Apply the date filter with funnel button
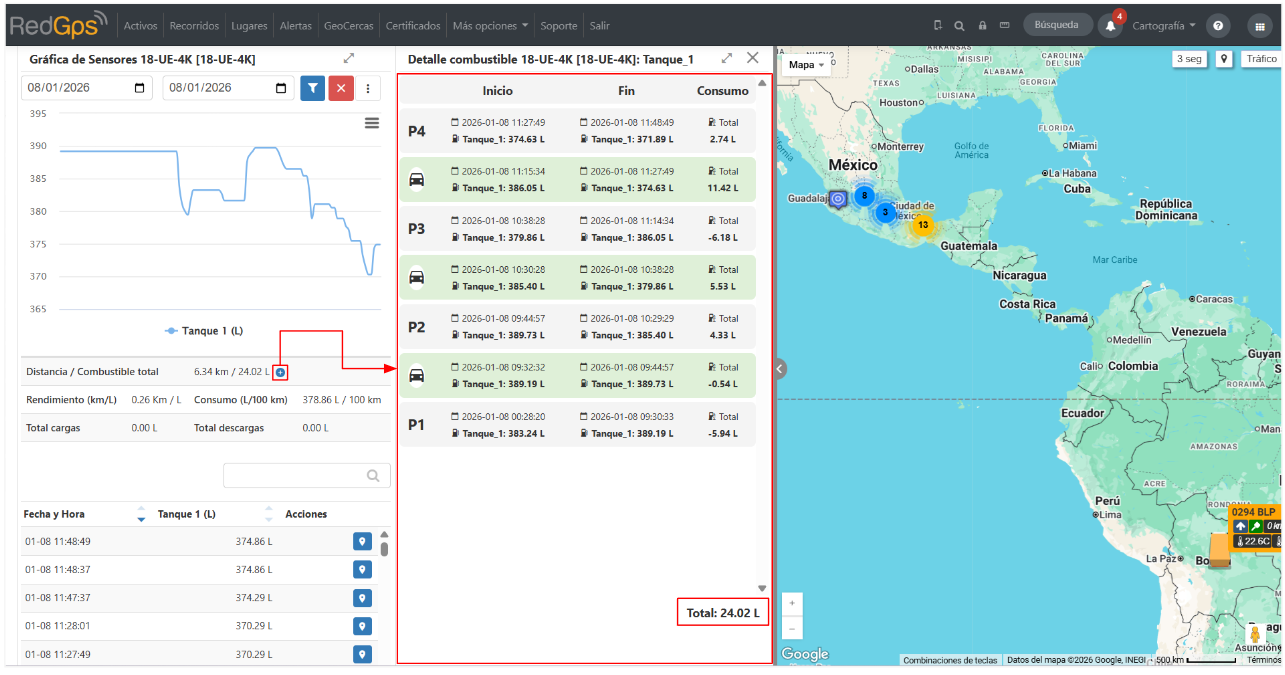 click(x=313, y=88)
